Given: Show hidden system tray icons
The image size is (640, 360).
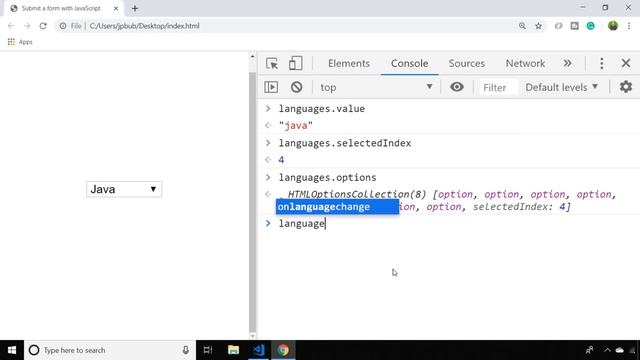Looking at the screenshot, I should click(607, 350).
